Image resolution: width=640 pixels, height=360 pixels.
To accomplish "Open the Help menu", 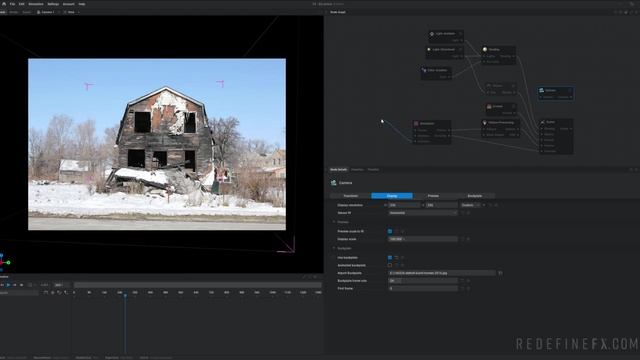I will point(82,4).
